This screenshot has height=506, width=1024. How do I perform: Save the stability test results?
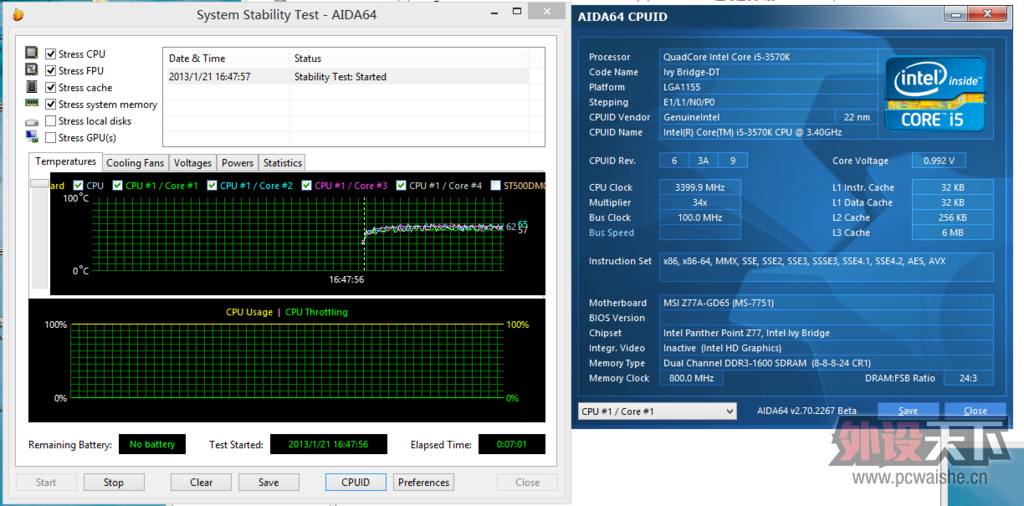[268, 482]
